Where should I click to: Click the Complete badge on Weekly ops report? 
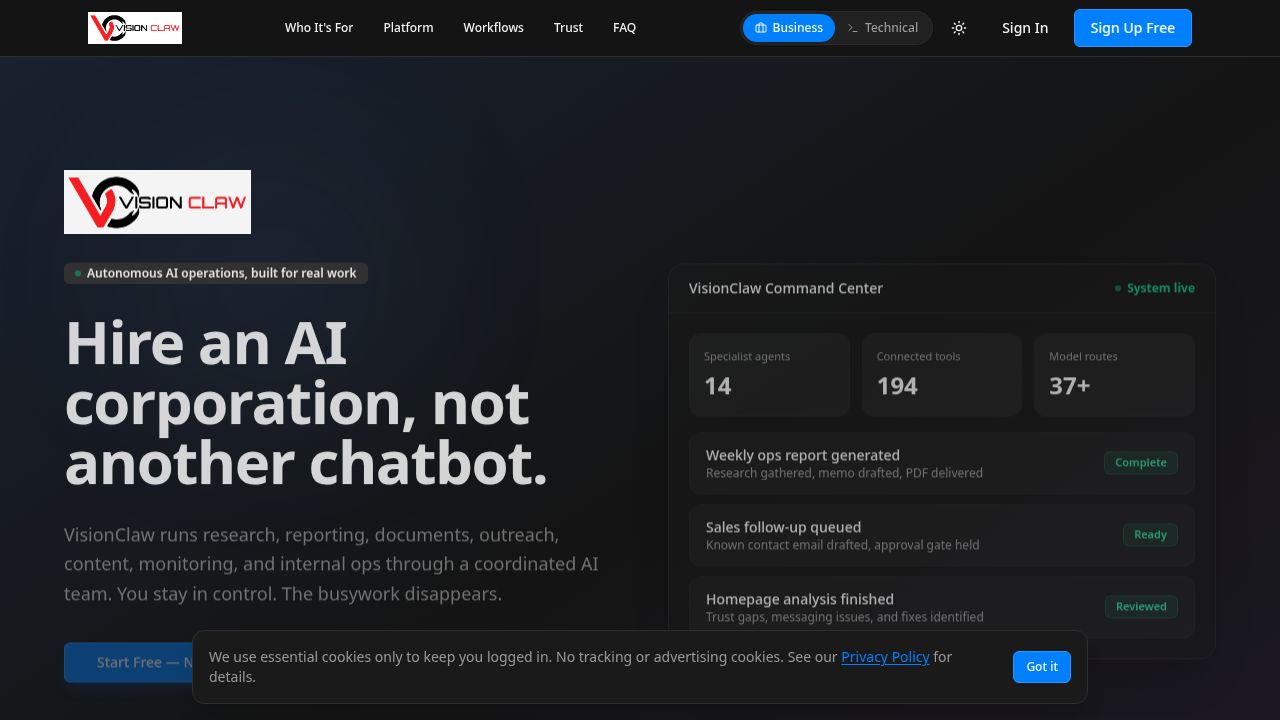[x=1140, y=462]
